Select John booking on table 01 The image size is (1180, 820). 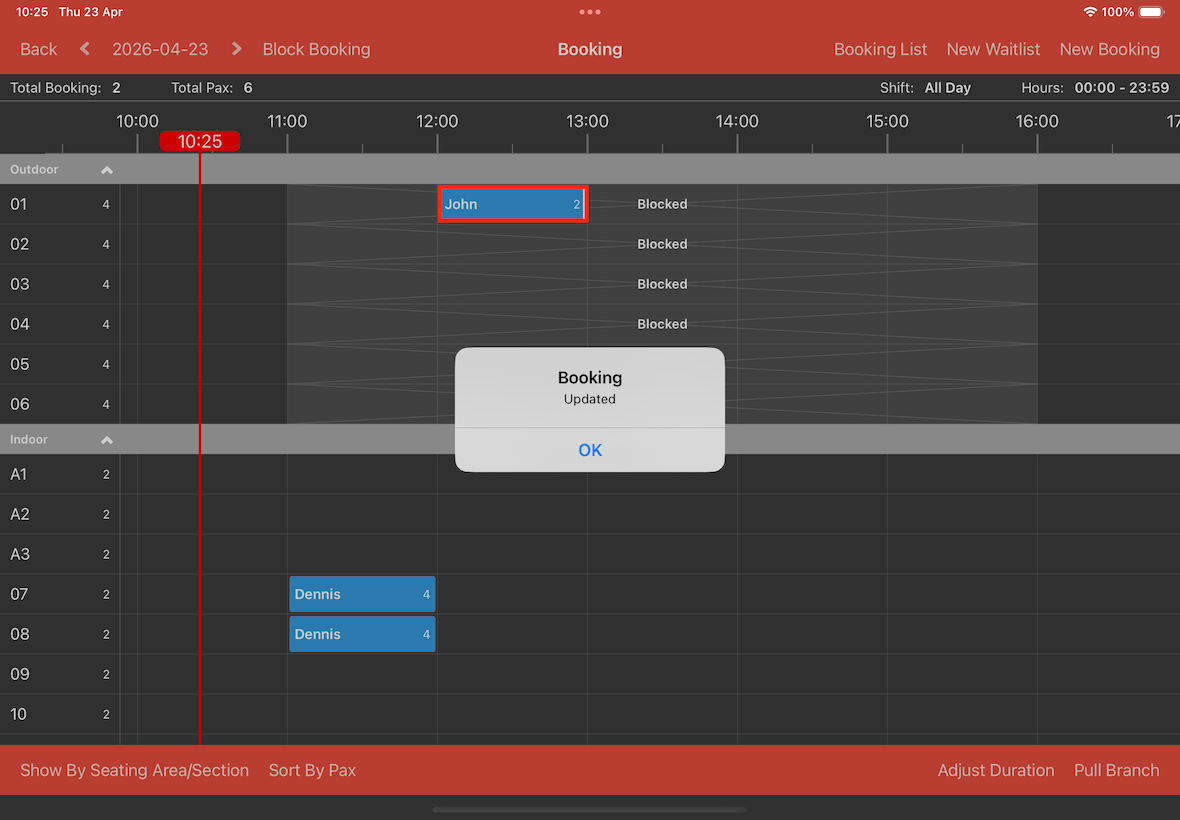pyautogui.click(x=512, y=204)
